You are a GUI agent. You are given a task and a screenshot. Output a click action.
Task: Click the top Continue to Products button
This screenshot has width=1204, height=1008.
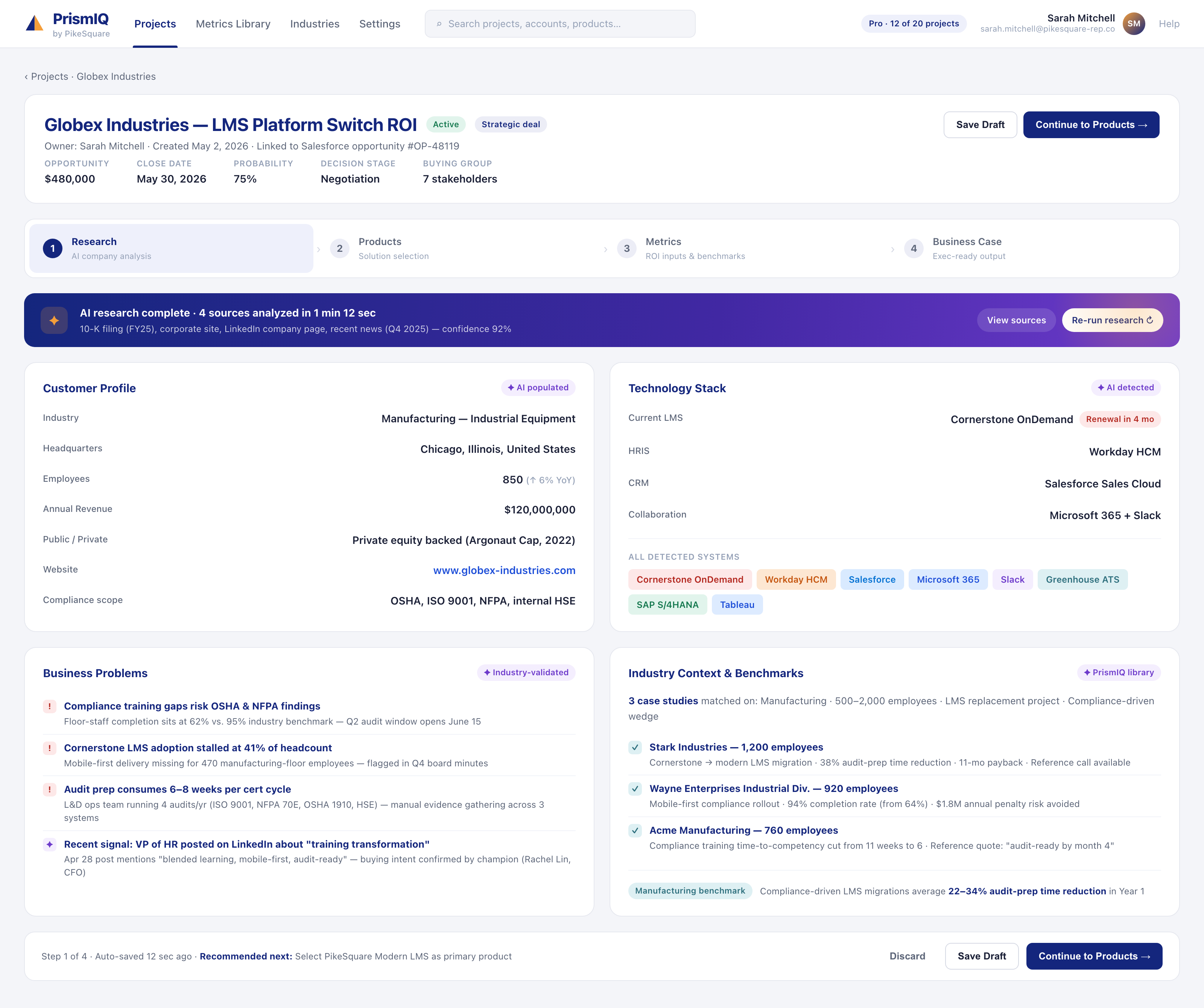point(1091,125)
